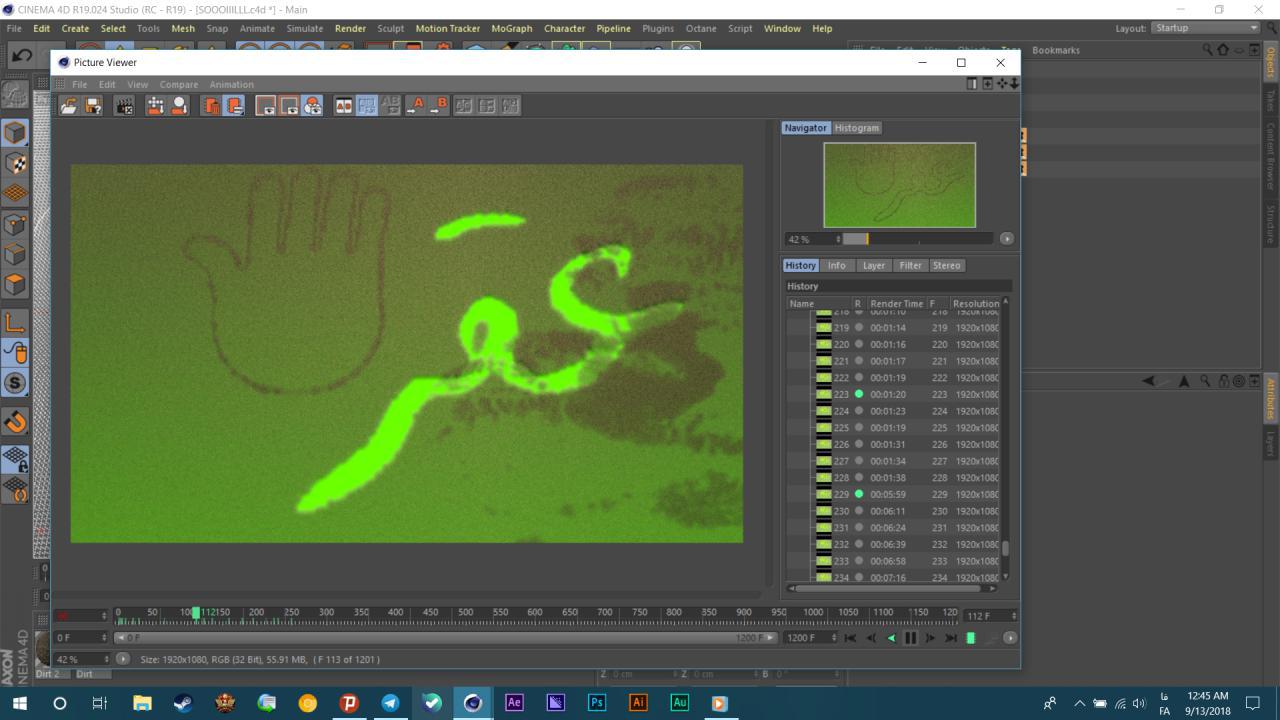Click the Render Time column header
Screen dimensions: 1280x720
(x=897, y=303)
